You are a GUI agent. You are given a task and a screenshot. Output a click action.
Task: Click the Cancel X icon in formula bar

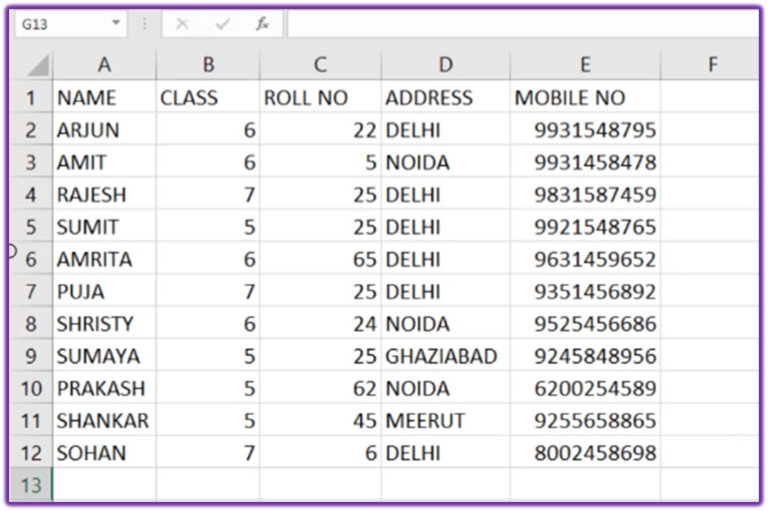tap(182, 23)
